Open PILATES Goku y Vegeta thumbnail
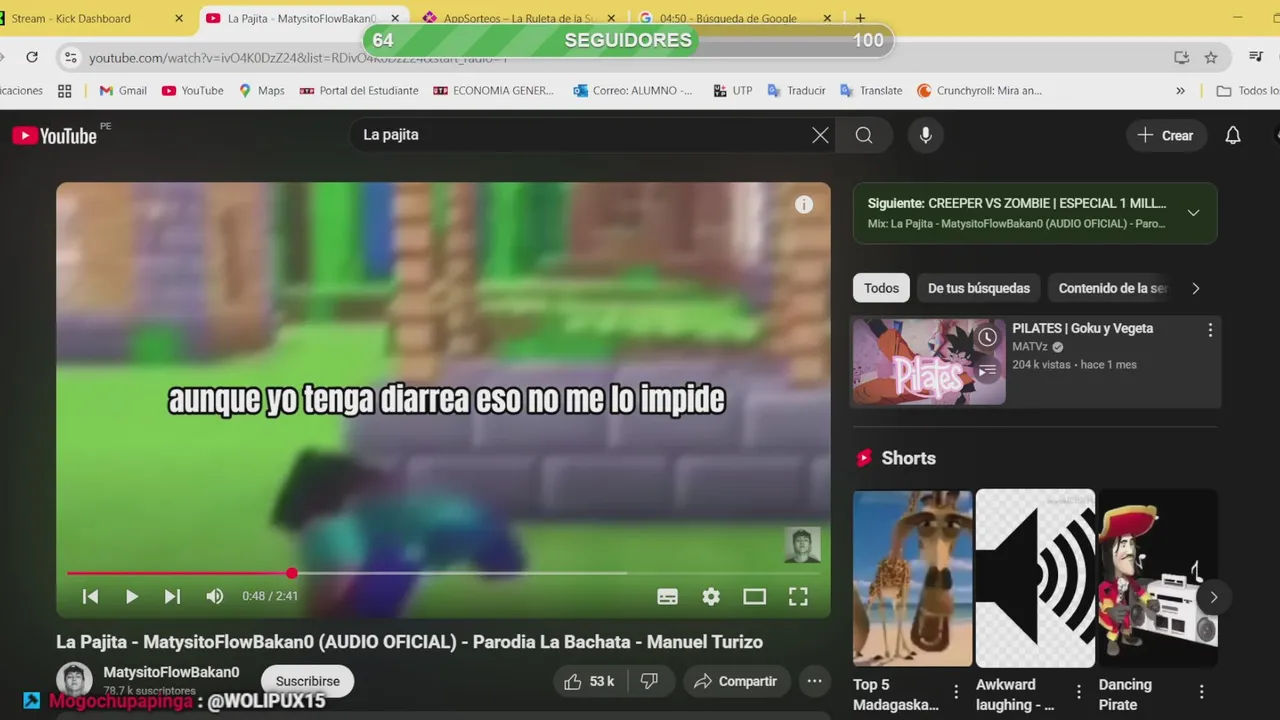 click(929, 362)
